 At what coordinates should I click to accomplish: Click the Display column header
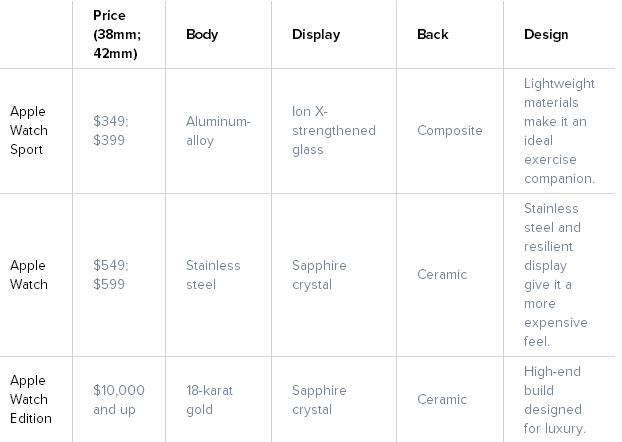pyautogui.click(x=316, y=35)
